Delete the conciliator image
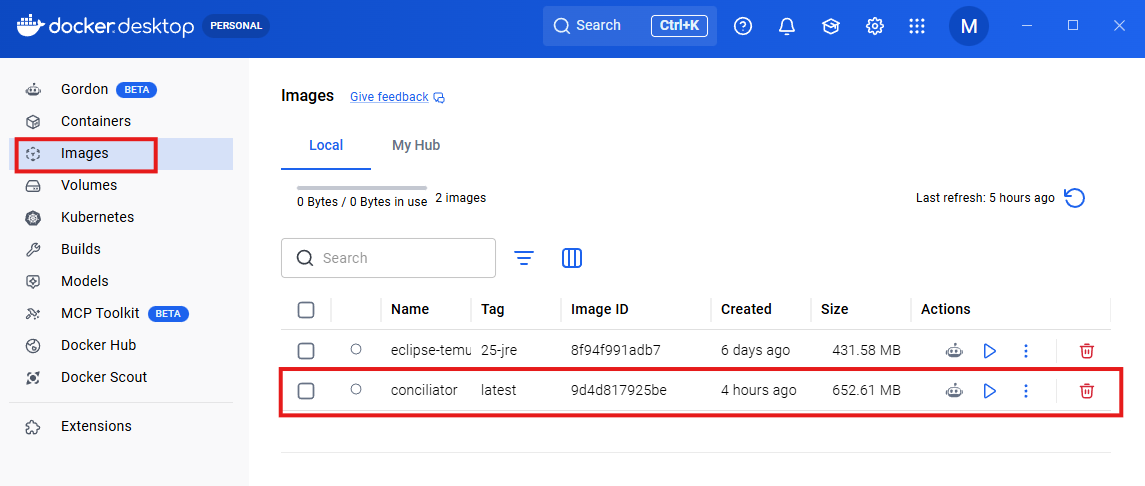The image size is (1145, 486). 1087,391
